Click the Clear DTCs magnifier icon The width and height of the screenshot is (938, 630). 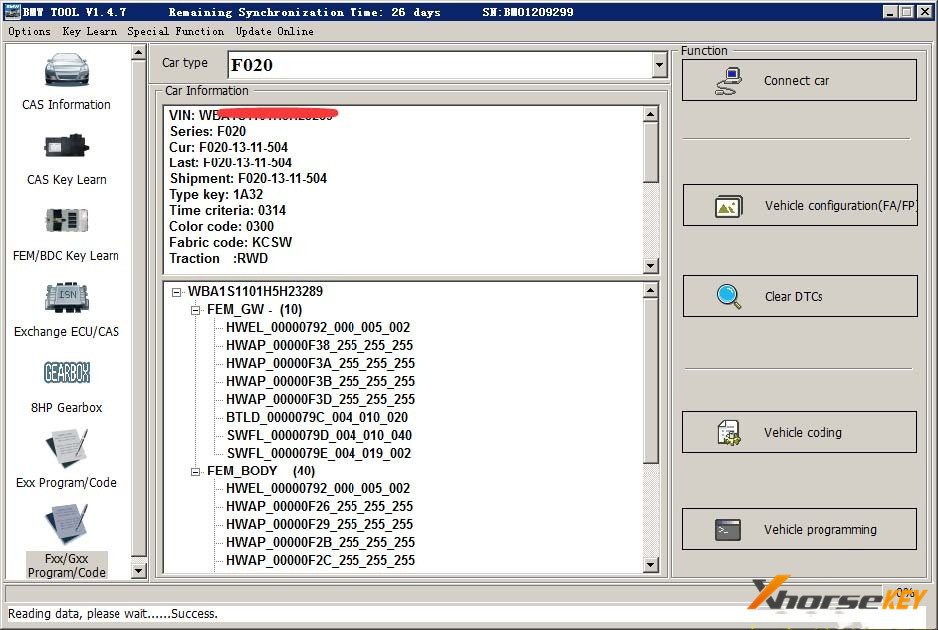729,297
